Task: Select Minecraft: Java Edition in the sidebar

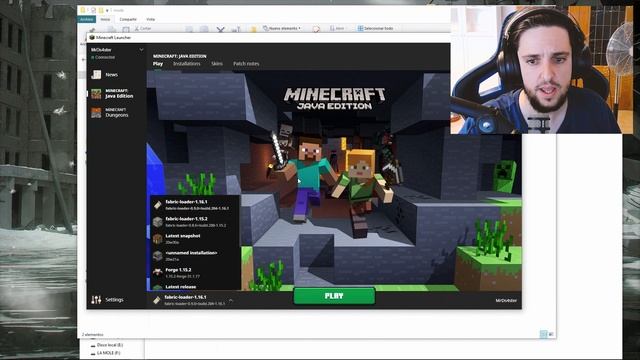Action: coord(113,93)
